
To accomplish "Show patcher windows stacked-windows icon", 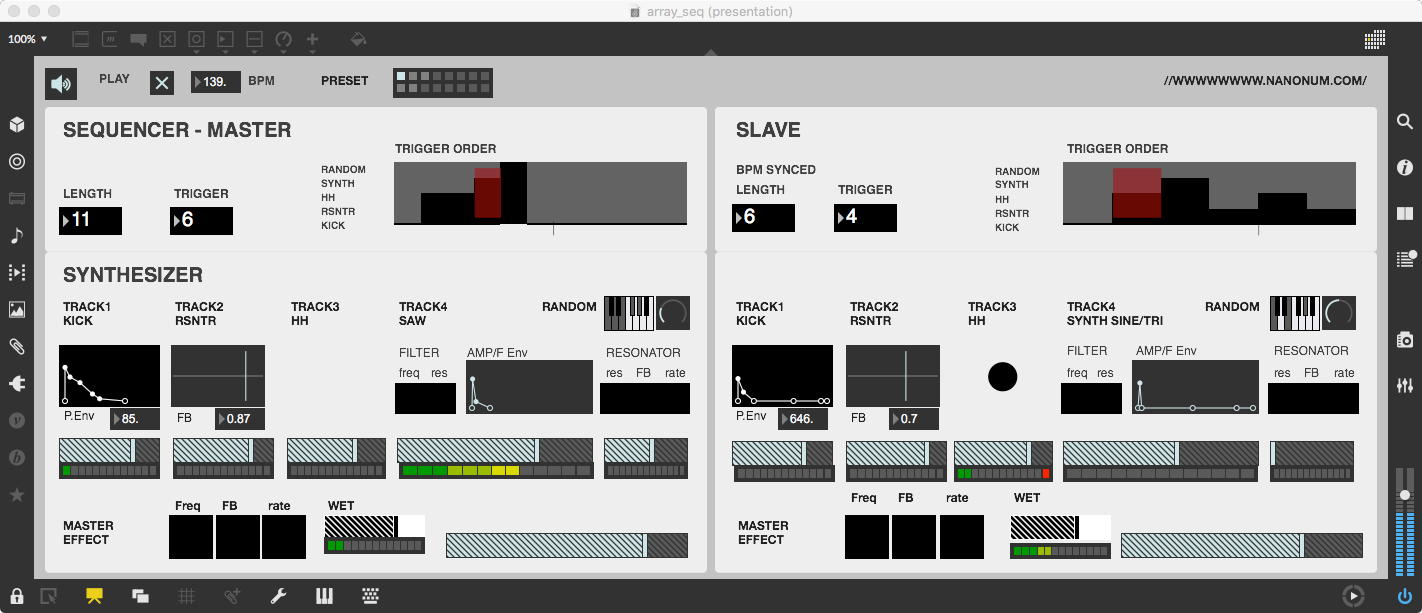I will click(140, 596).
